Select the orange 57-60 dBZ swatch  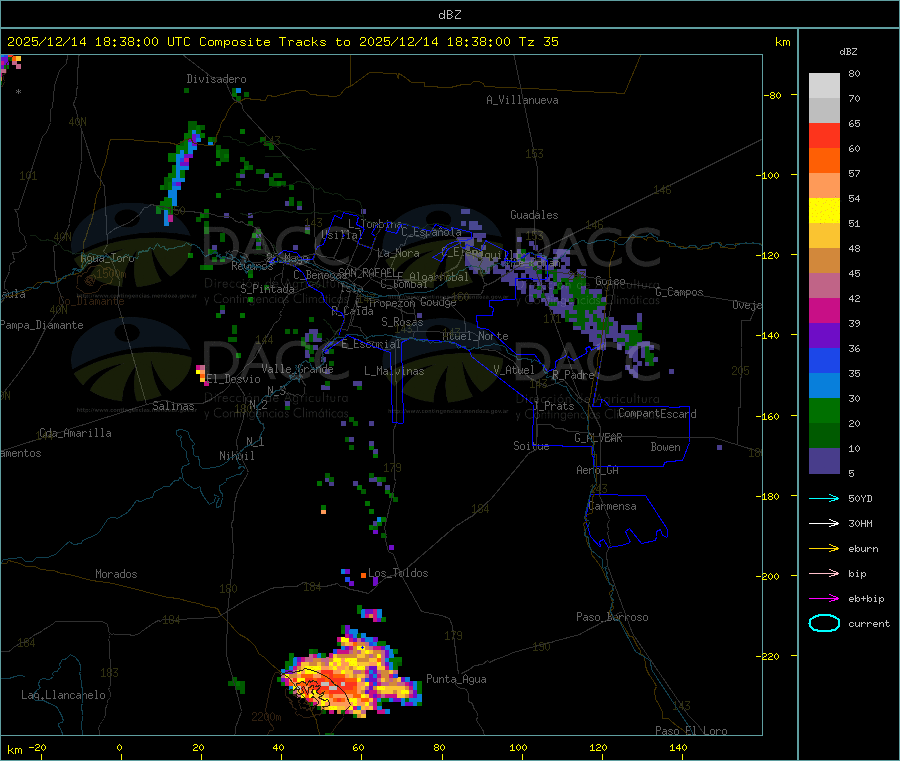[x=824, y=161]
